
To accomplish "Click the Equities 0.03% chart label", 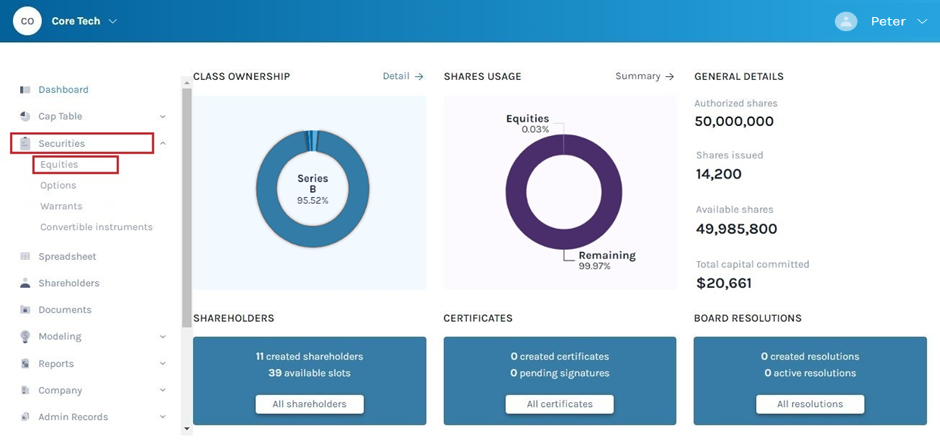I will click(x=528, y=123).
